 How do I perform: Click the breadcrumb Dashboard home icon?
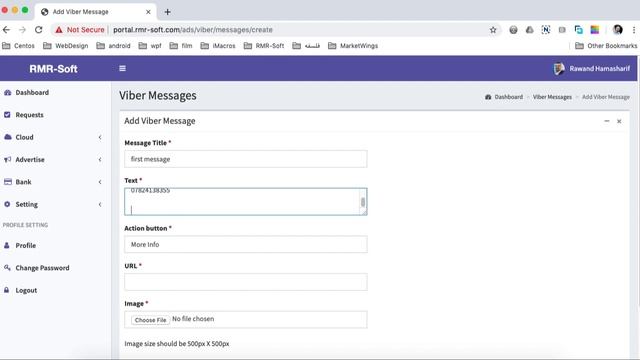[488, 97]
